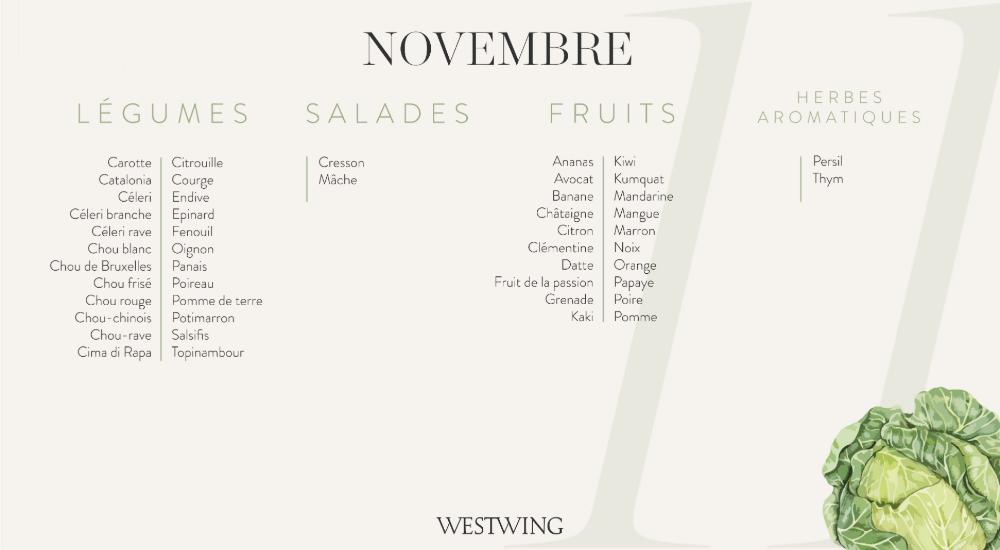1000x550 pixels.
Task: Select Potimarron in the vegetables list
Action: pos(203,318)
